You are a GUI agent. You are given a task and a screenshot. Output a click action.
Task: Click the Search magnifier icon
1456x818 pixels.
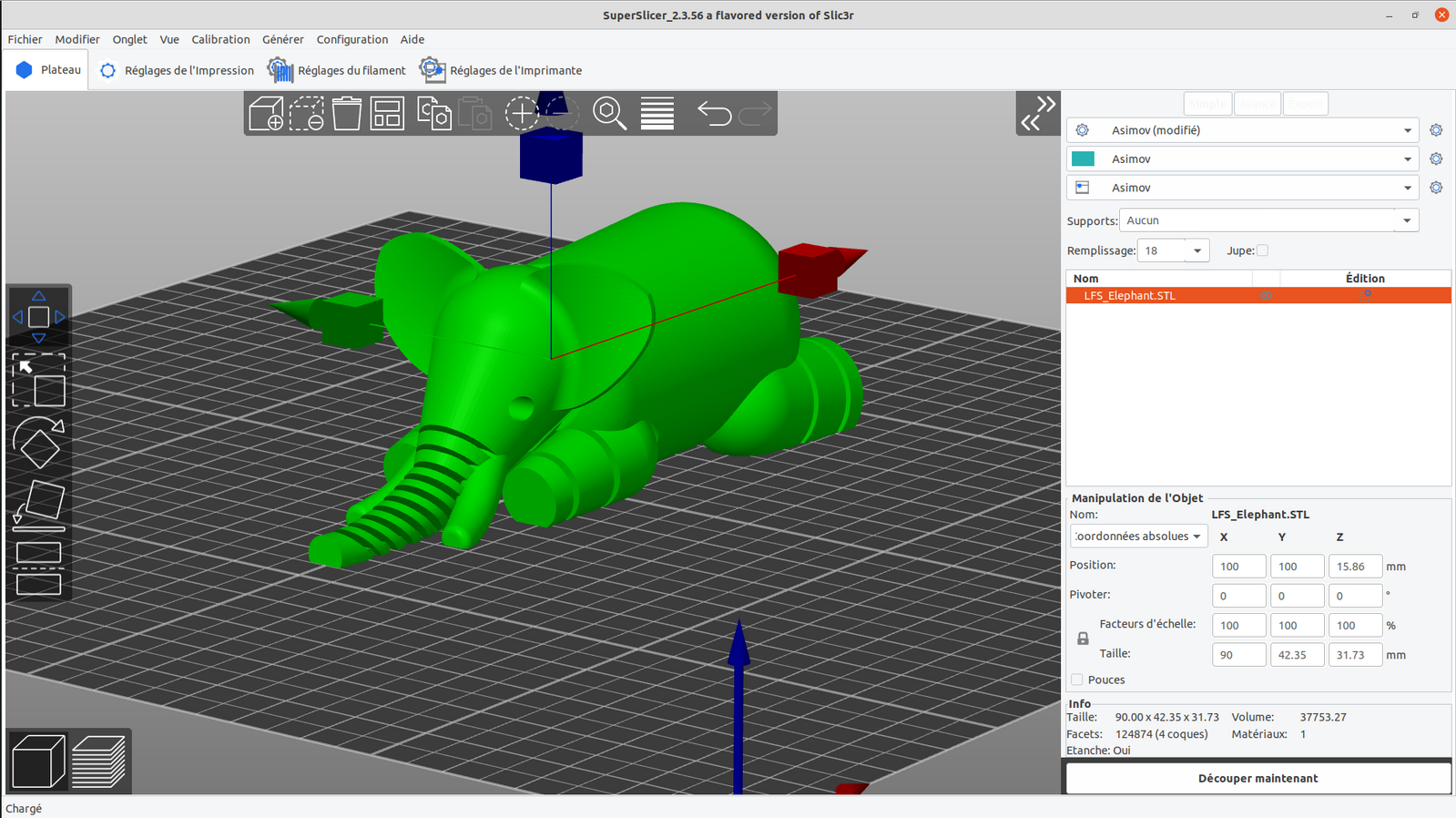609,114
